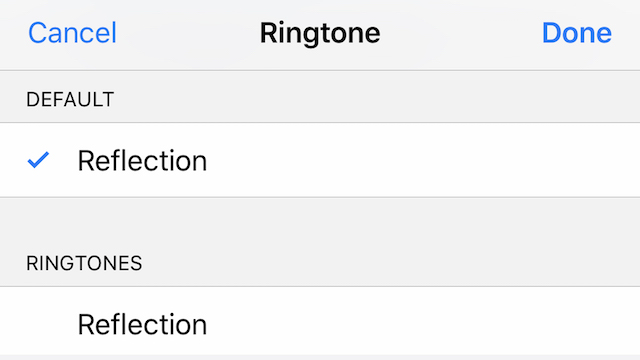This screenshot has width=640, height=360.
Task: Select Reflection under the DEFAULT section
Action: click(x=320, y=160)
